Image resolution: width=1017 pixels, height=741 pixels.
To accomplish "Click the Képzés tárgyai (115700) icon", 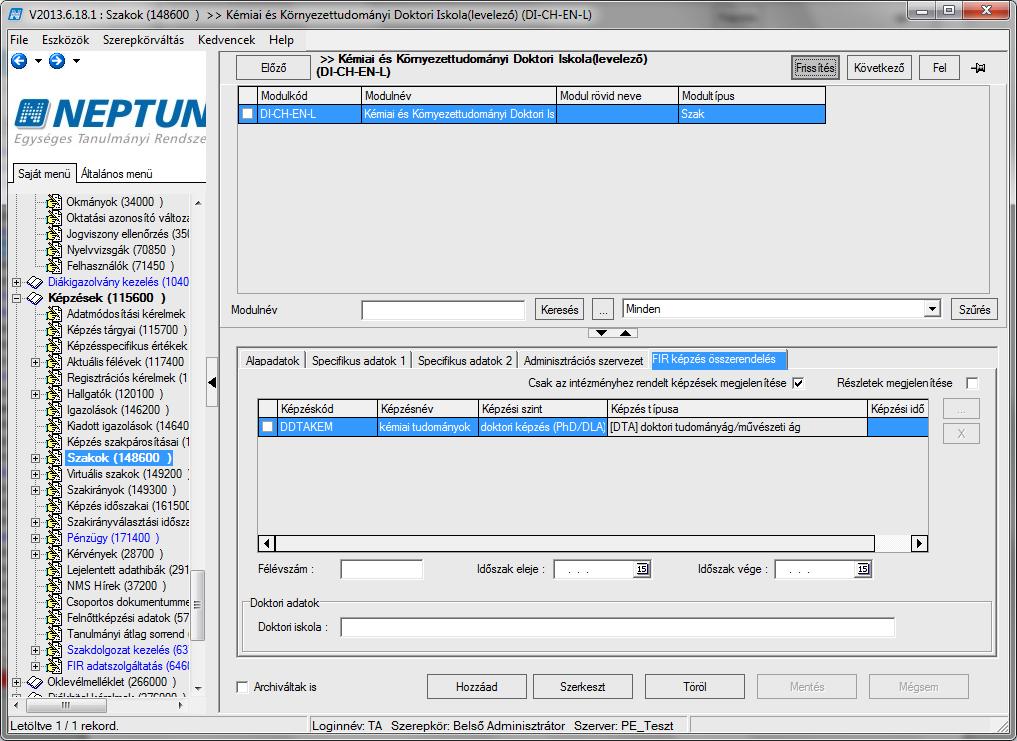I will pyautogui.click(x=54, y=330).
